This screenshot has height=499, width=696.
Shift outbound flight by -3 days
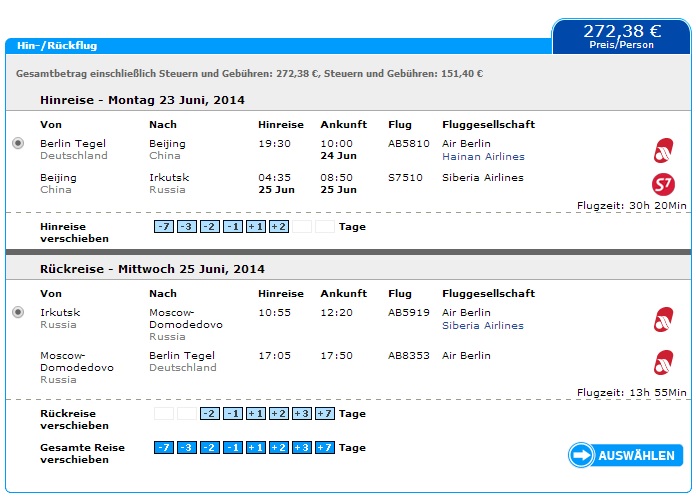pyautogui.click(x=187, y=227)
